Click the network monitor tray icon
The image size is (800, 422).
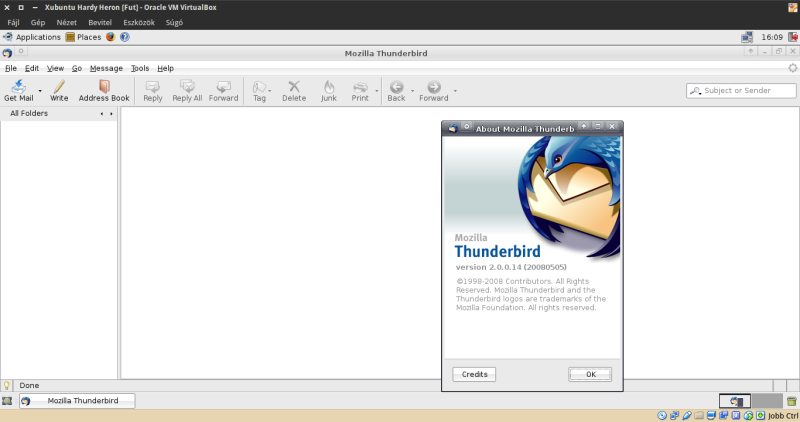tap(747, 37)
